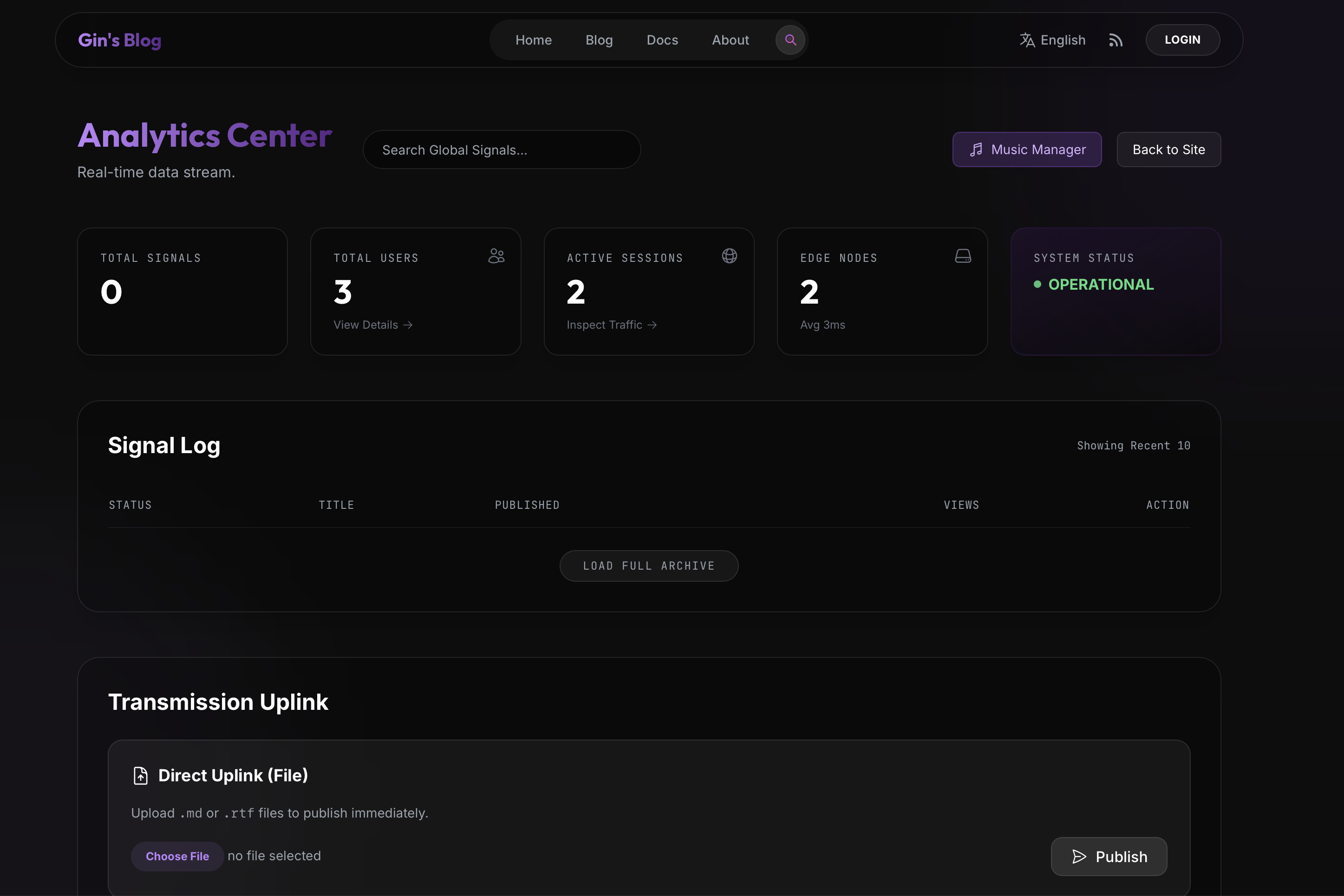
Task: Click the PUBLISHED column header
Action: (527, 505)
